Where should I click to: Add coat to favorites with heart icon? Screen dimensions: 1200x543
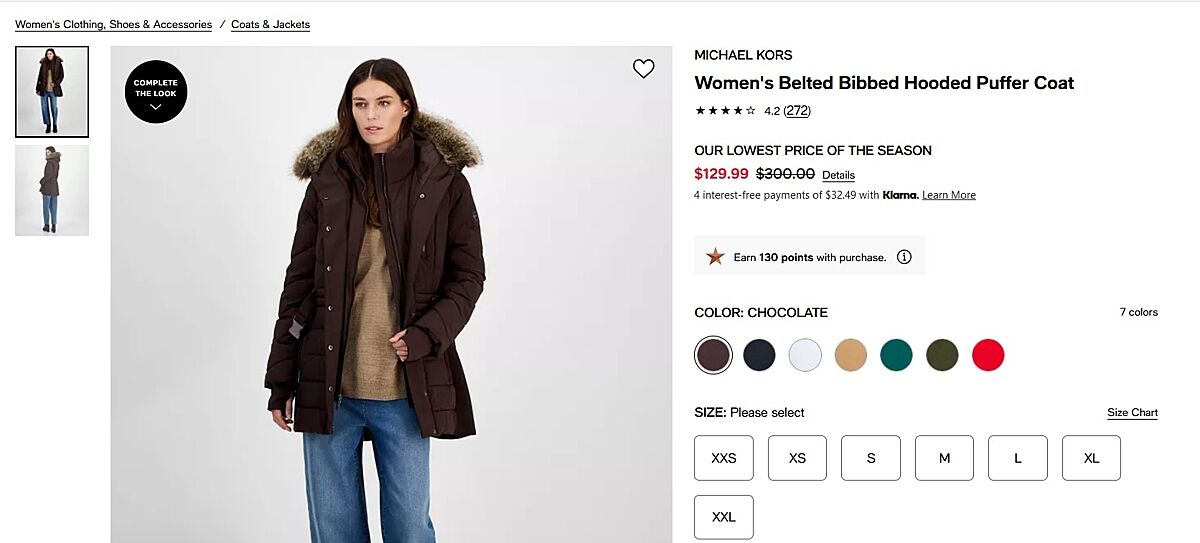[x=644, y=68]
